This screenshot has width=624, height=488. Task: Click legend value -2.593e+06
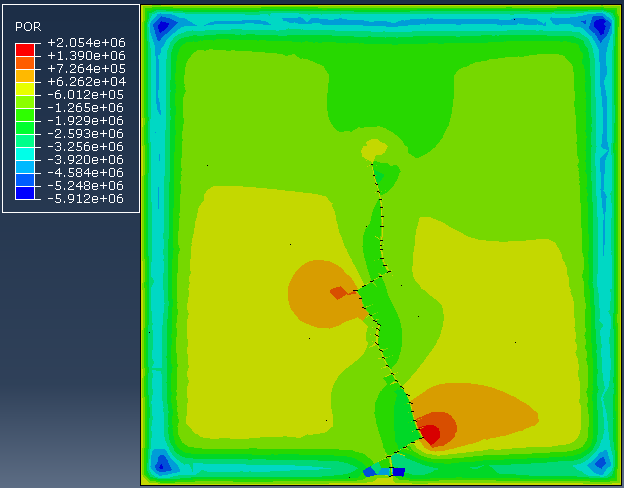85,134
